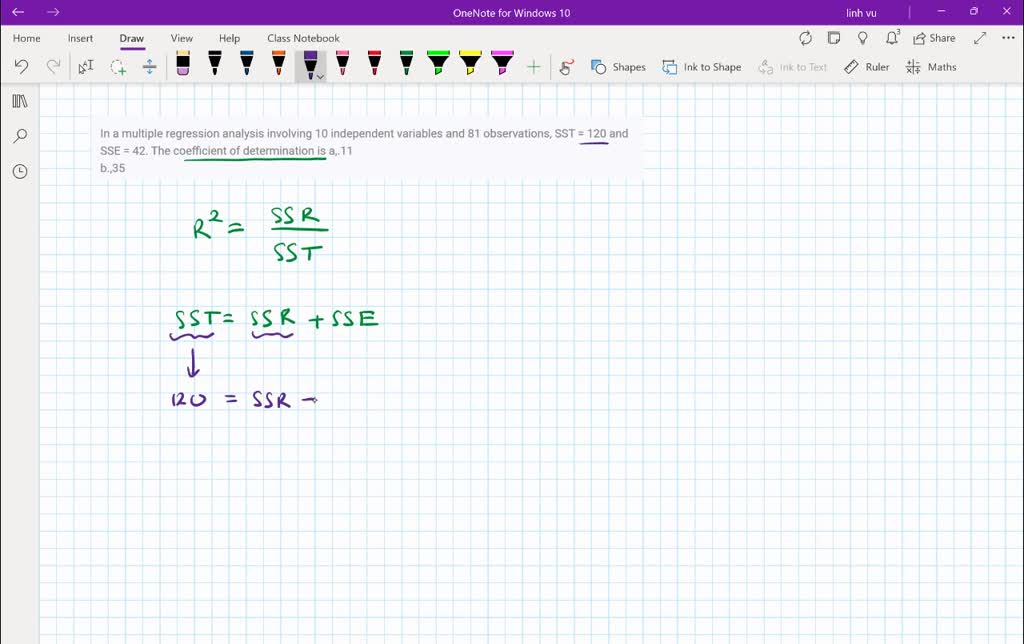Open the purple pen options chevron
1024x644 pixels.
(319, 76)
